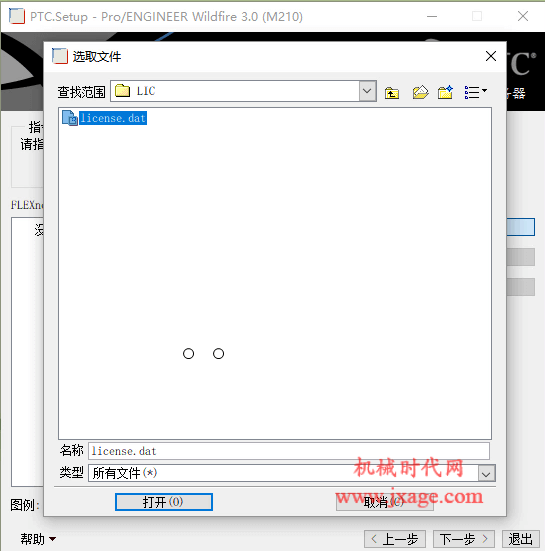Select the license.dat file icon
The height and width of the screenshot is (551, 545).
[x=70, y=118]
